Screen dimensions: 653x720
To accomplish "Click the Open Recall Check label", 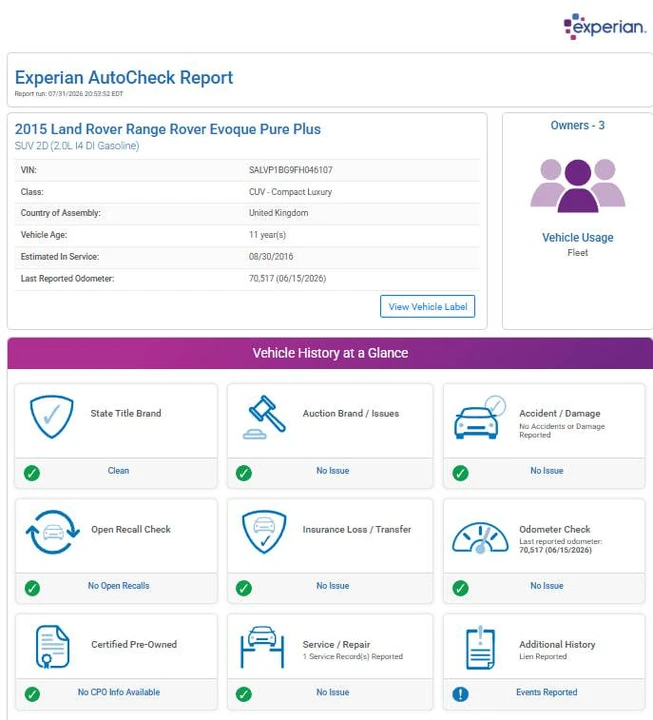I will click(x=131, y=529).
